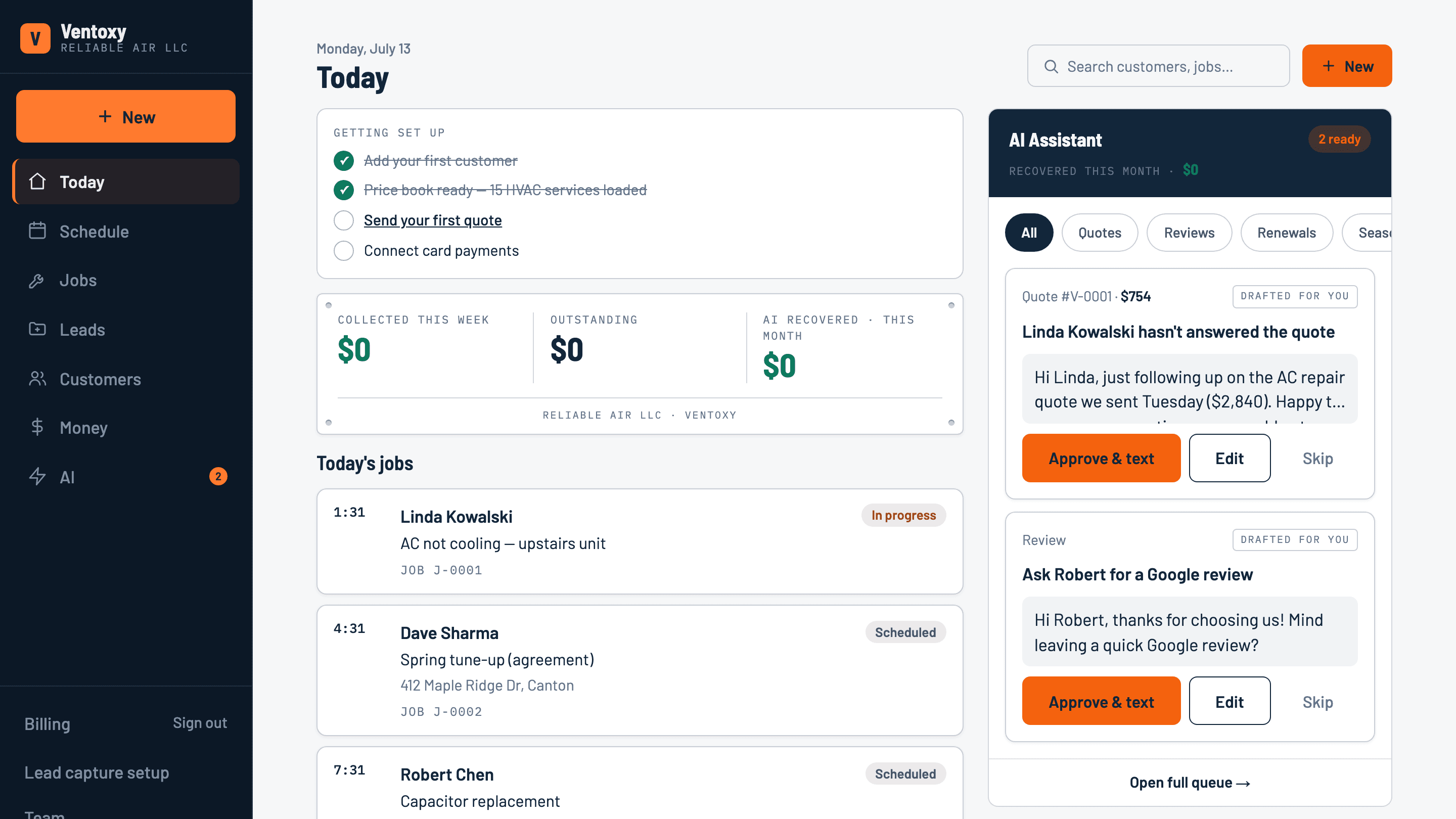The image size is (1456, 819).
Task: Open Robert Chen's Capacitor replacement job
Action: tap(639, 784)
